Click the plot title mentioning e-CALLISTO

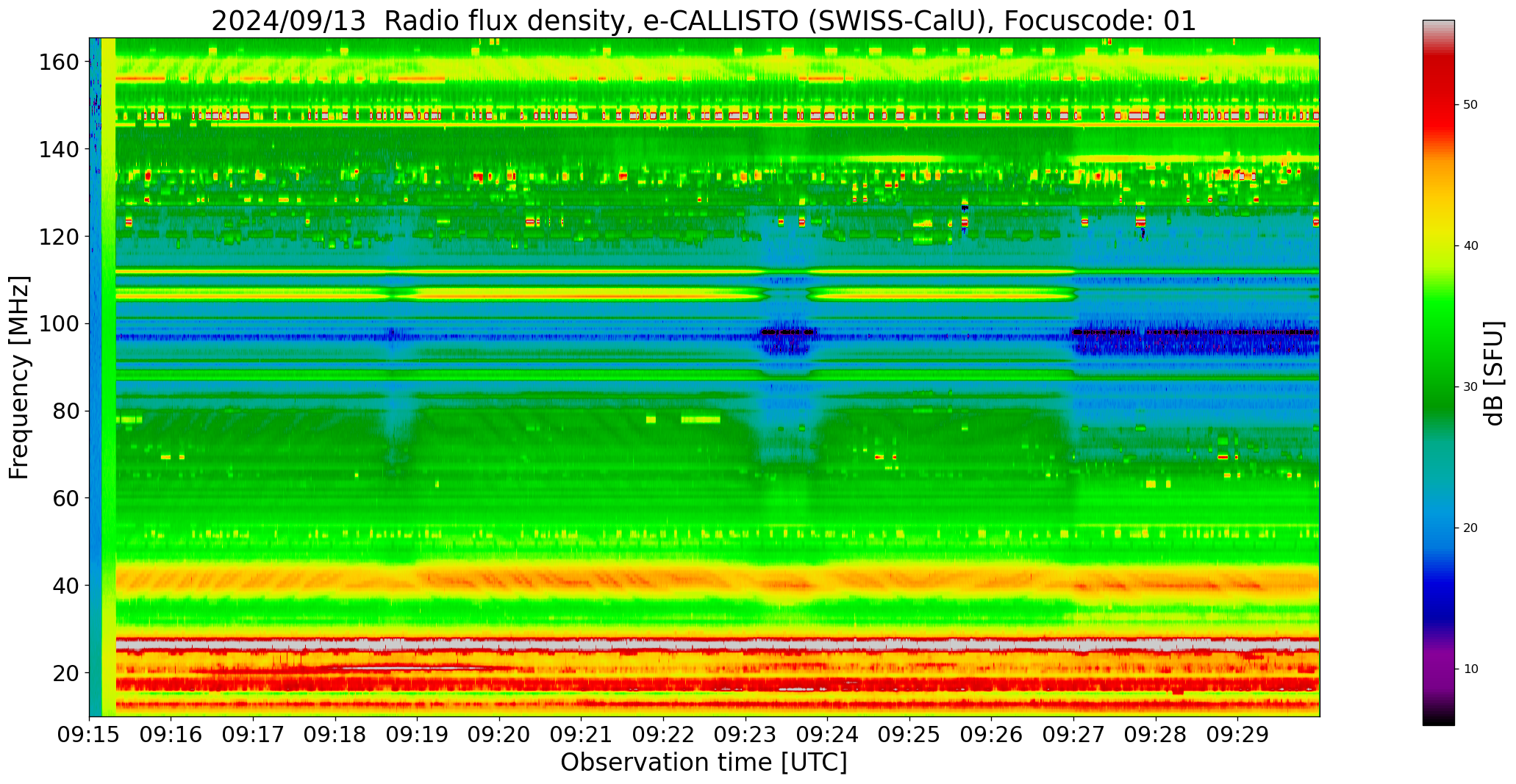(704, 21)
